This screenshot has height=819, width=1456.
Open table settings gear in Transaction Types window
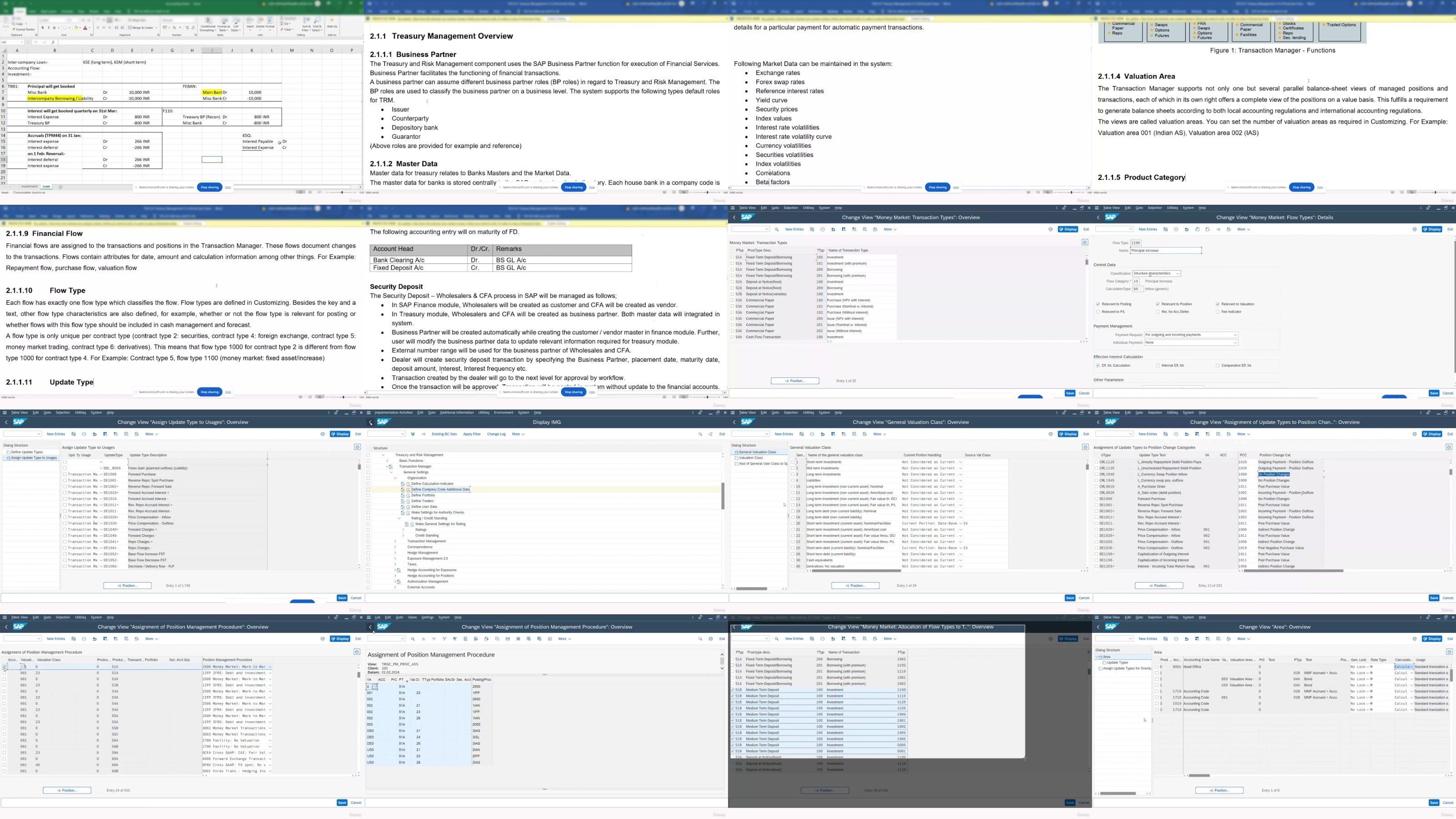tap(1085, 243)
